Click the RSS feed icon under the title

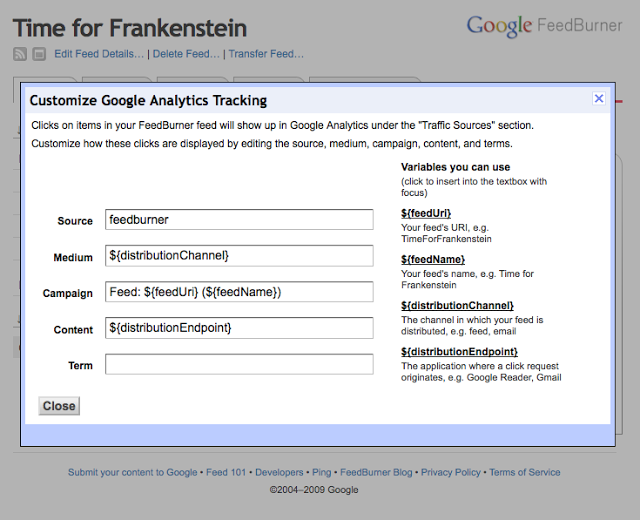coord(20,54)
